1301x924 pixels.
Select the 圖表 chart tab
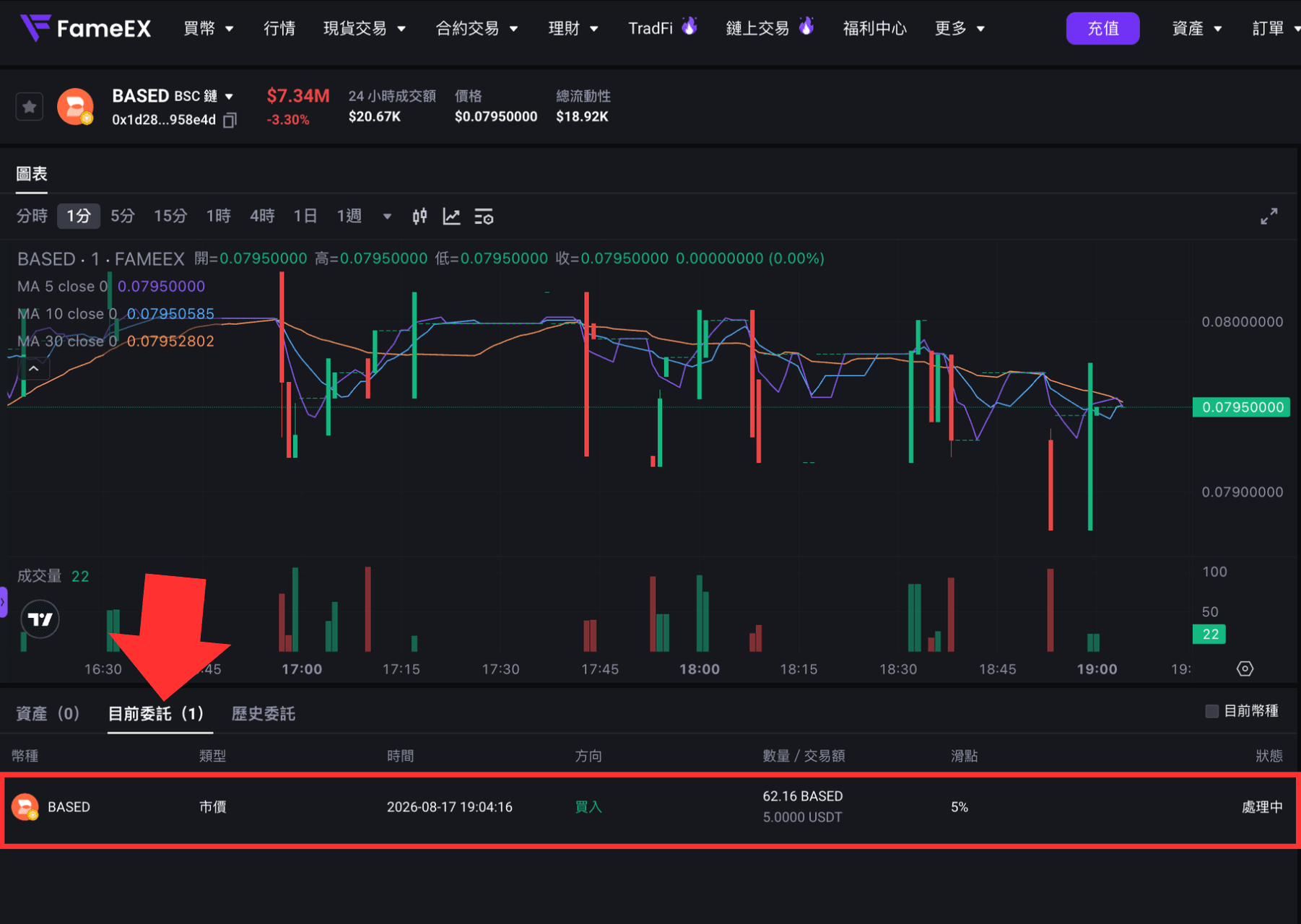click(32, 174)
